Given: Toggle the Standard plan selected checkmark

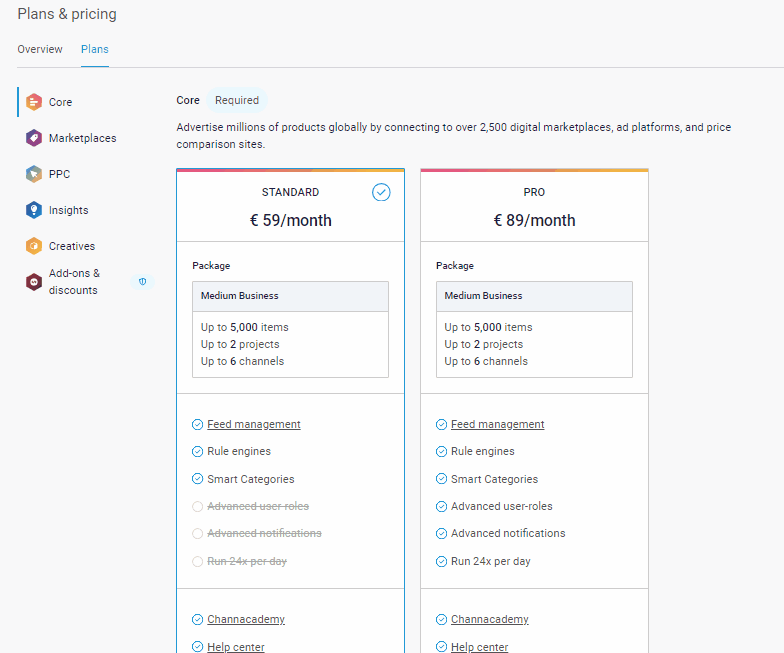Looking at the screenshot, I should [x=381, y=192].
